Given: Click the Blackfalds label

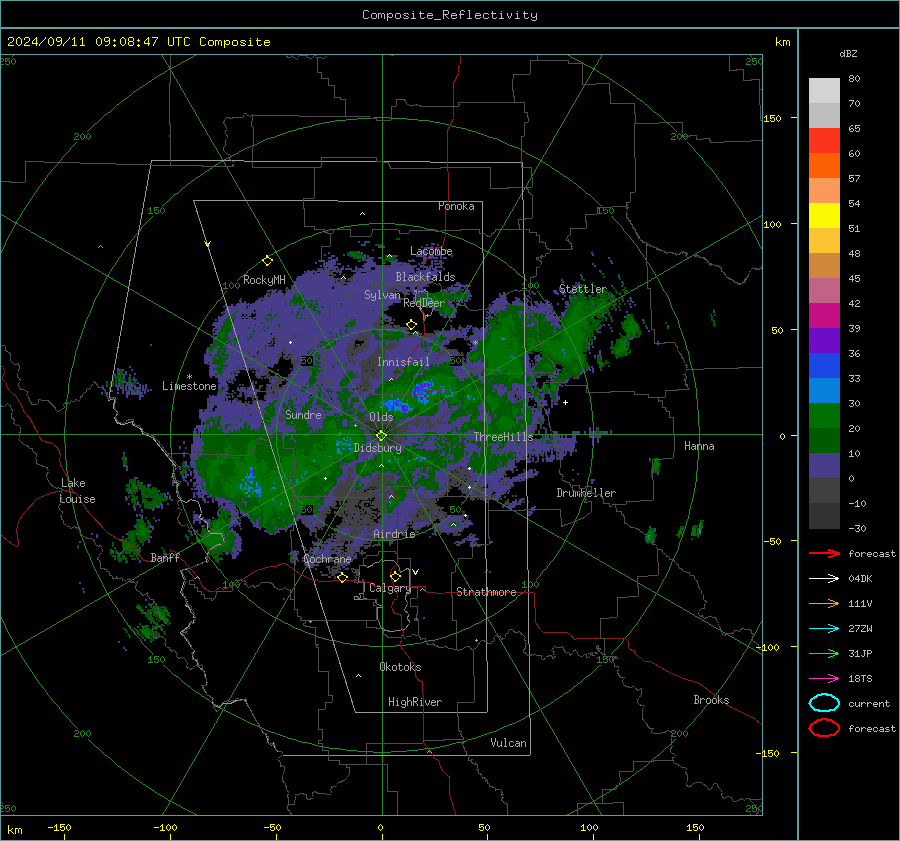Looking at the screenshot, I should pyautogui.click(x=425, y=277).
